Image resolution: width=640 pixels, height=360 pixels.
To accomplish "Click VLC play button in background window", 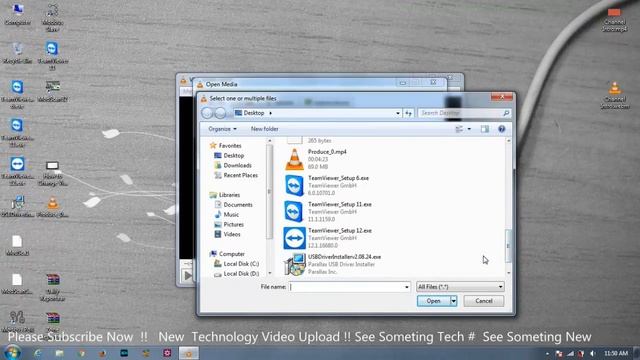I will (x=187, y=276).
